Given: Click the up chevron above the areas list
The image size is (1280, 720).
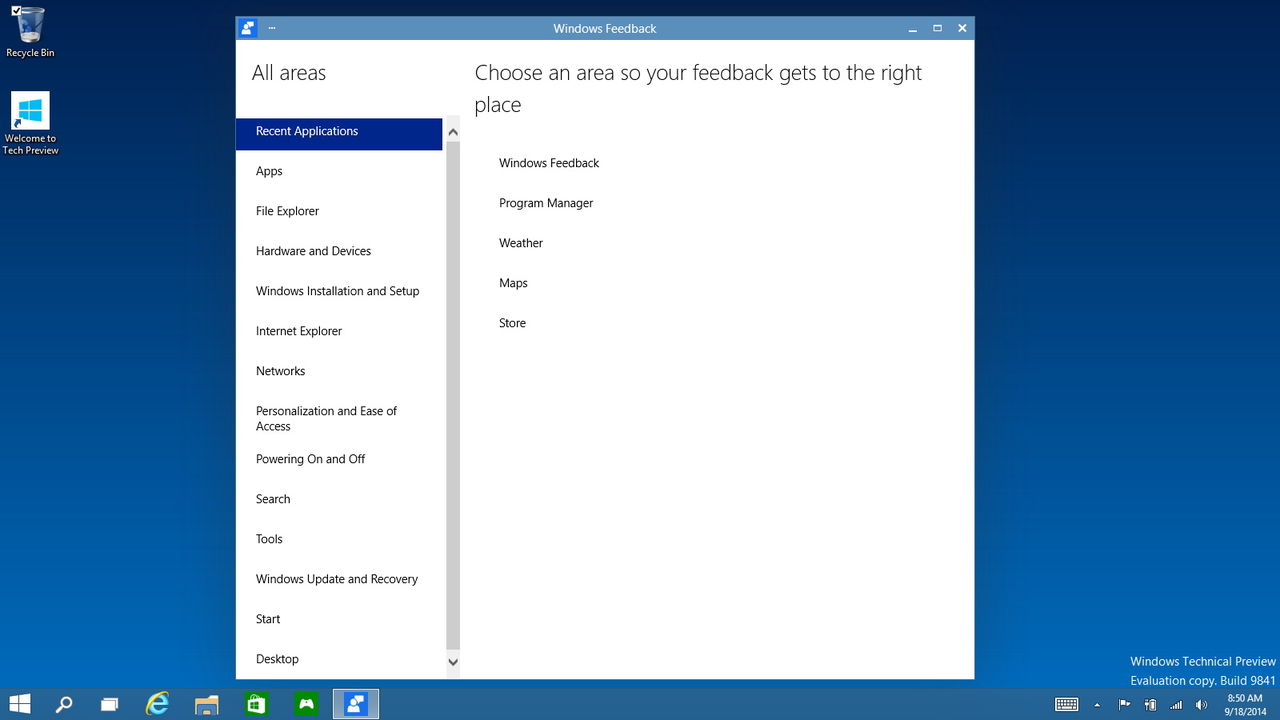Looking at the screenshot, I should coord(452,131).
